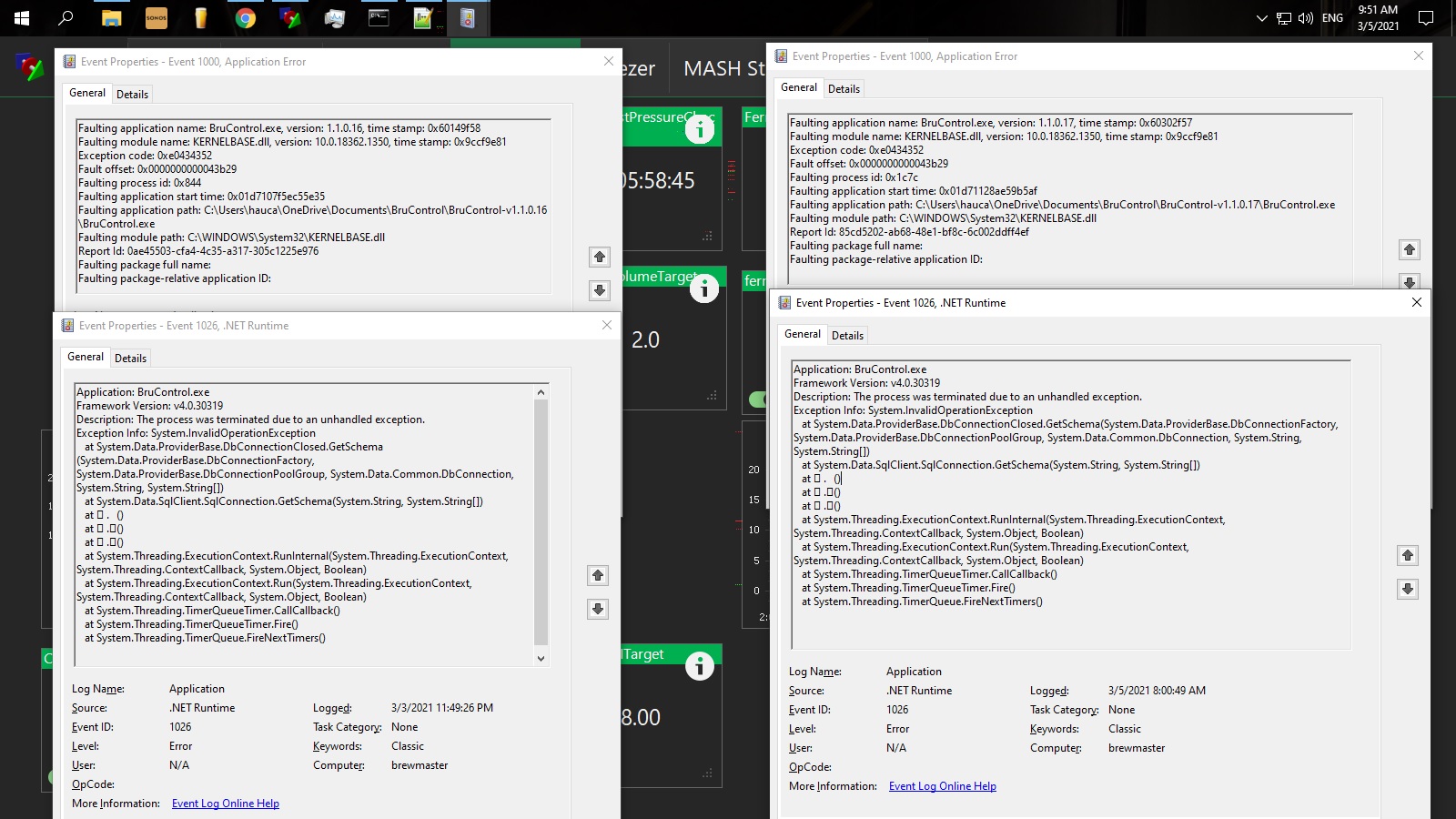Open Sonos from the taskbar
The width and height of the screenshot is (1456, 819).
click(x=157, y=18)
